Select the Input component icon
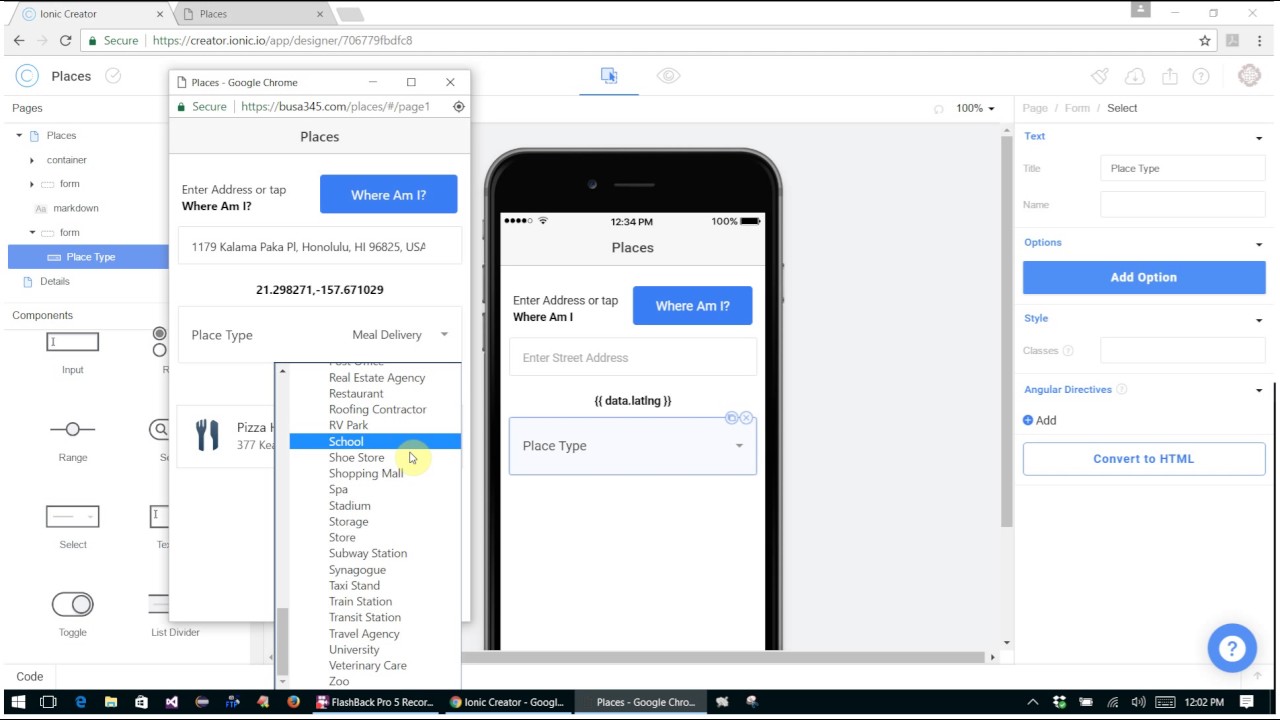The image size is (1280, 720). tap(73, 342)
